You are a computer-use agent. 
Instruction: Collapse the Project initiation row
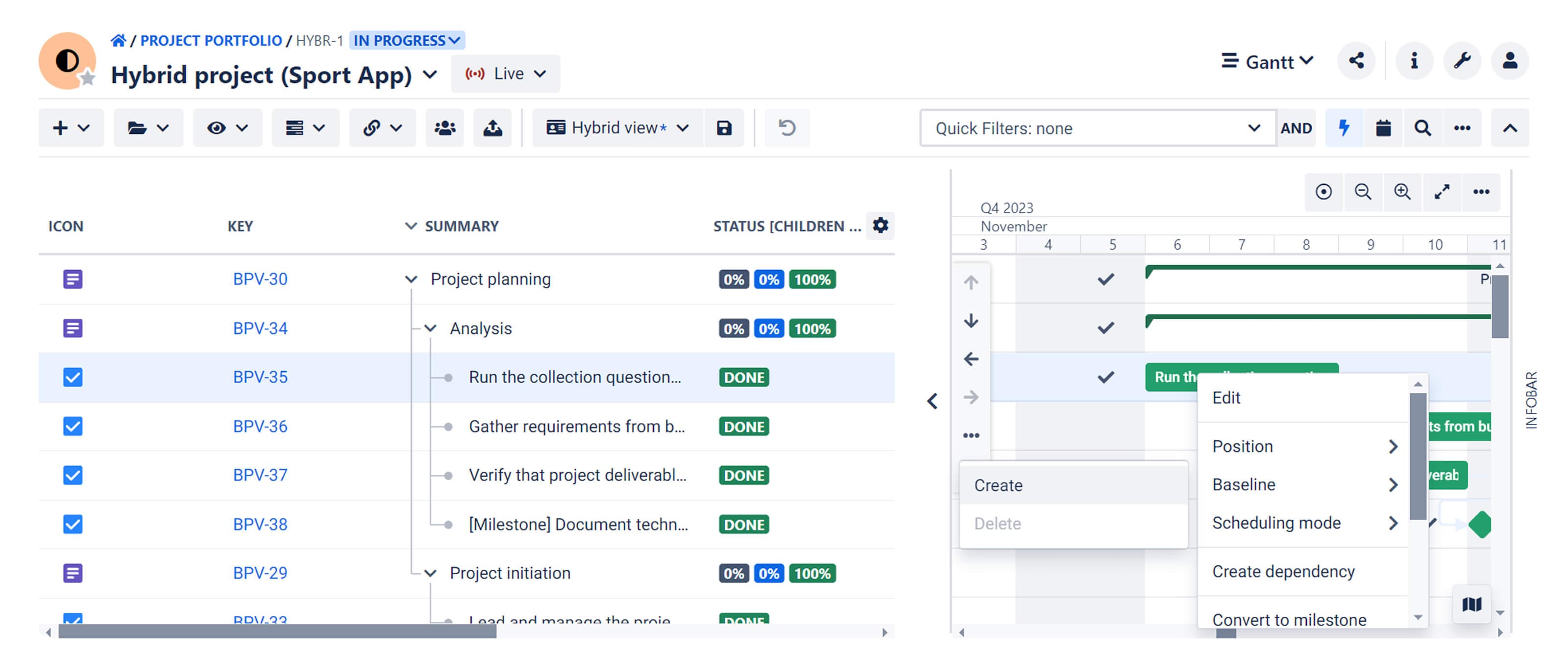pos(430,573)
